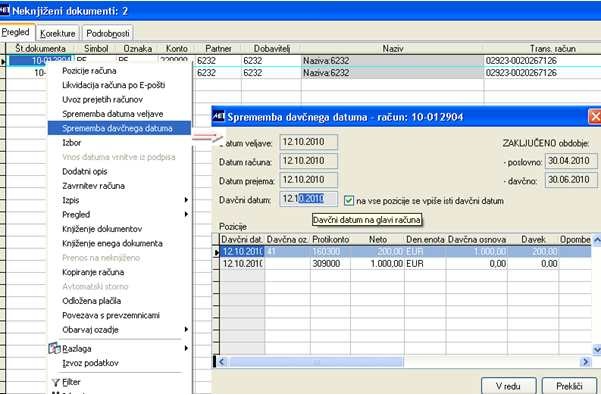This screenshot has height=395, width=601.
Task: Switch to the Podrobnosti tab
Action: (107, 34)
